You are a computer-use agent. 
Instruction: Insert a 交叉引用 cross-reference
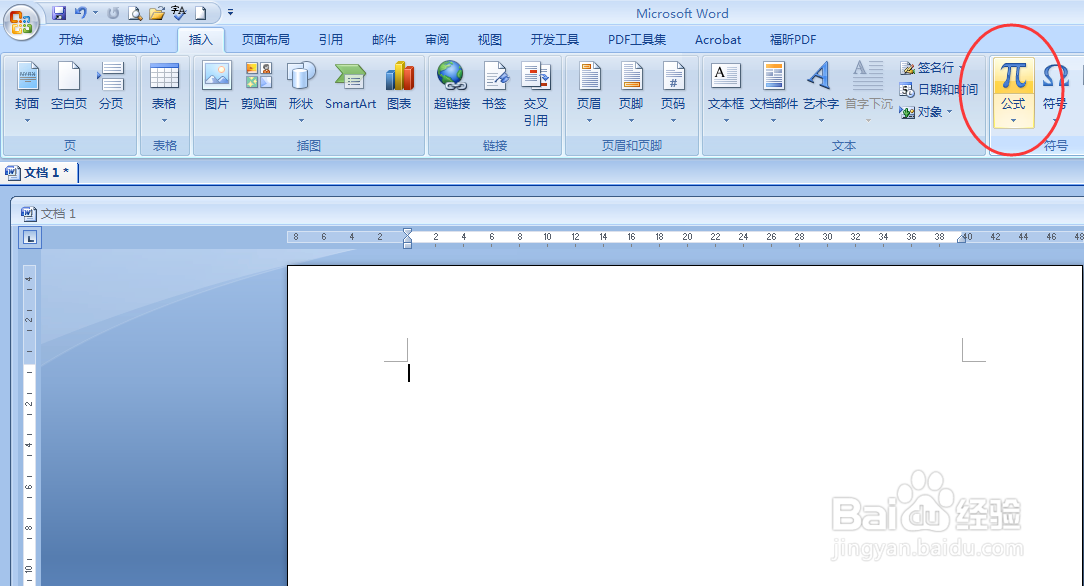(x=536, y=93)
